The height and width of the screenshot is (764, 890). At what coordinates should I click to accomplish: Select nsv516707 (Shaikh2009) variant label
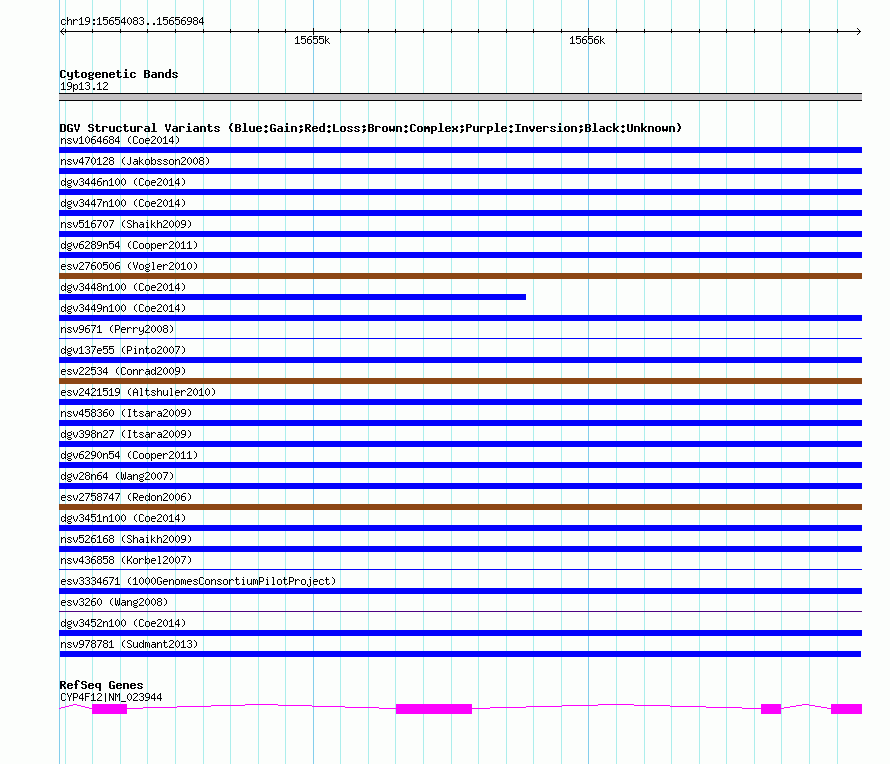pyautogui.click(x=126, y=224)
